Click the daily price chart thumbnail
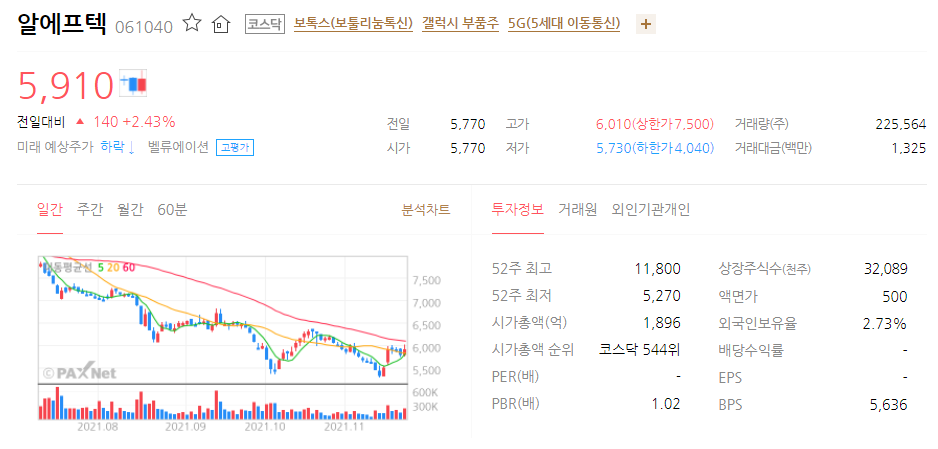938x449 pixels. [x=223, y=320]
